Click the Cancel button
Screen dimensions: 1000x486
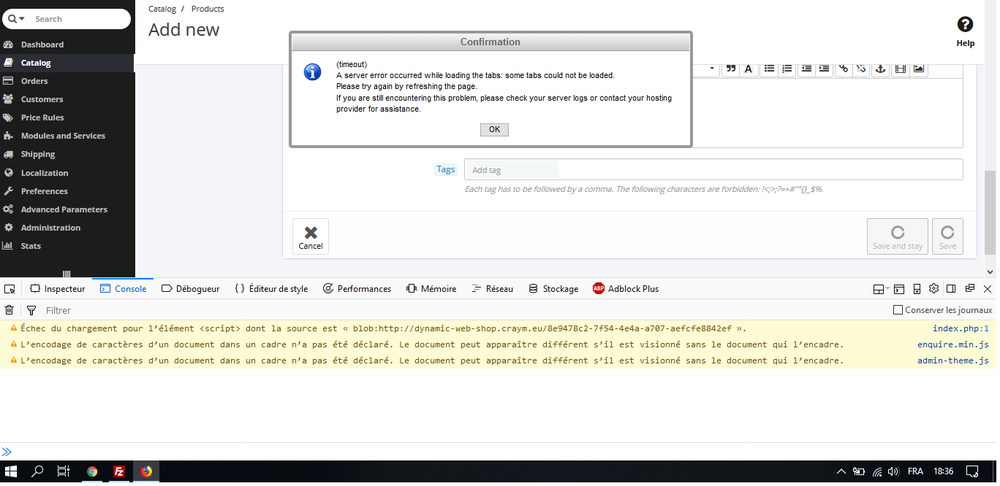point(311,237)
